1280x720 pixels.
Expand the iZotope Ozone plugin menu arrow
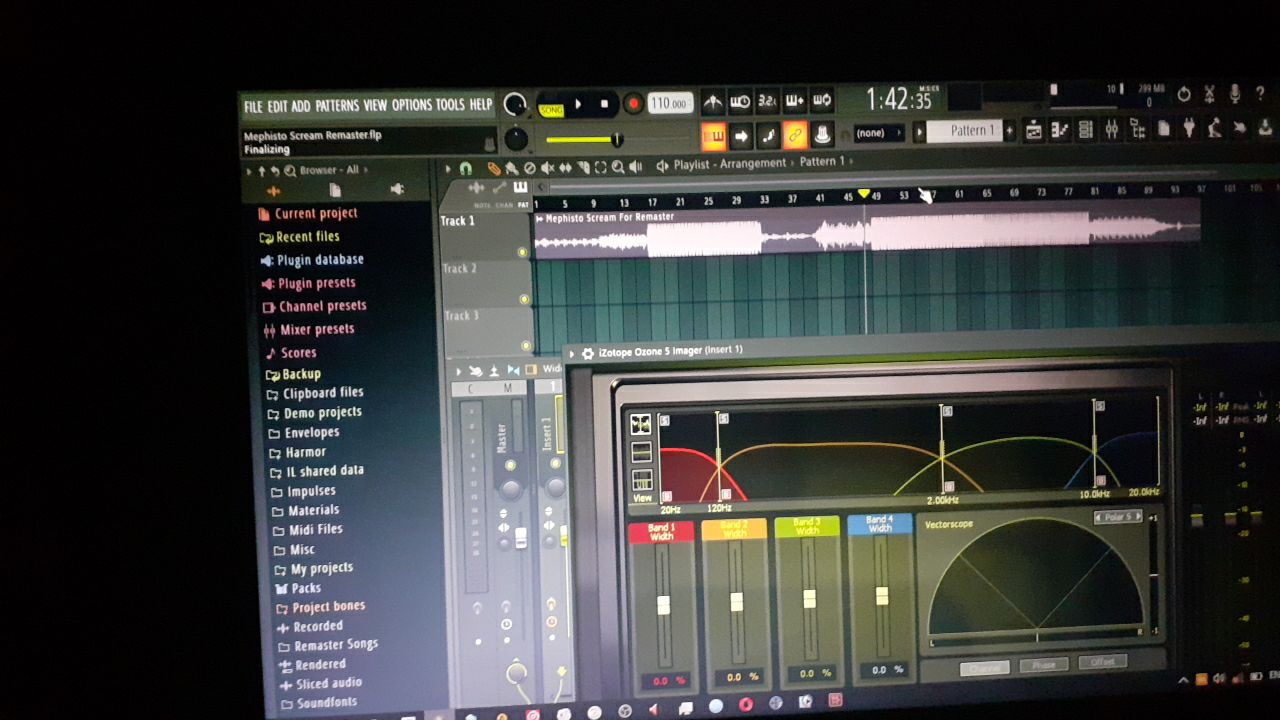pyautogui.click(x=572, y=353)
